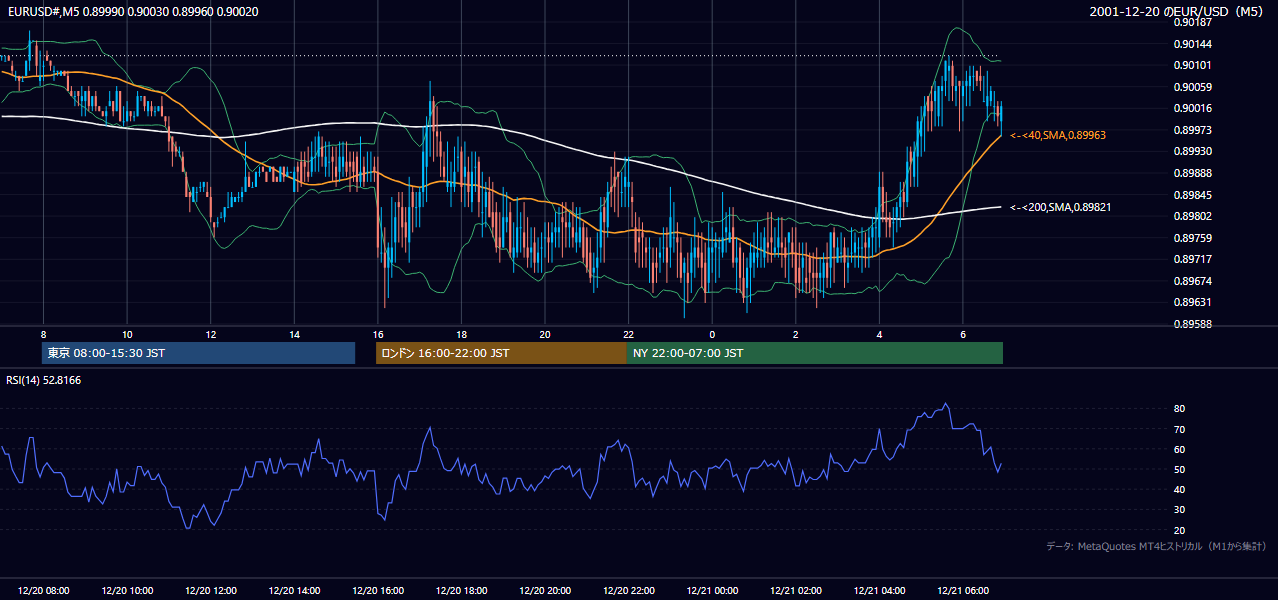Click RSI scale value 70
Viewport: 1278px width, 600px height.
coord(1180,429)
